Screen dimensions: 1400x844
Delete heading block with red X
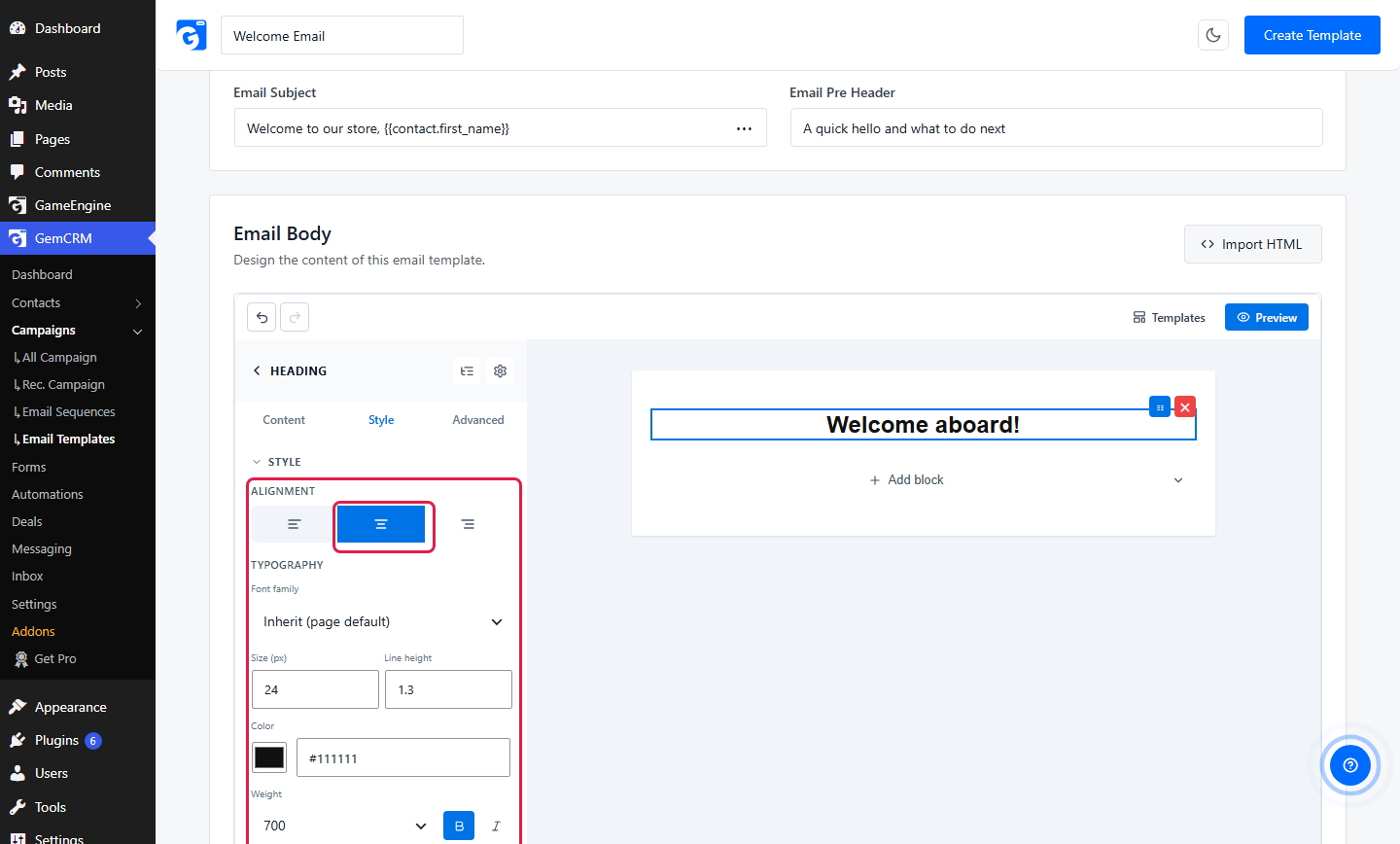[1185, 407]
